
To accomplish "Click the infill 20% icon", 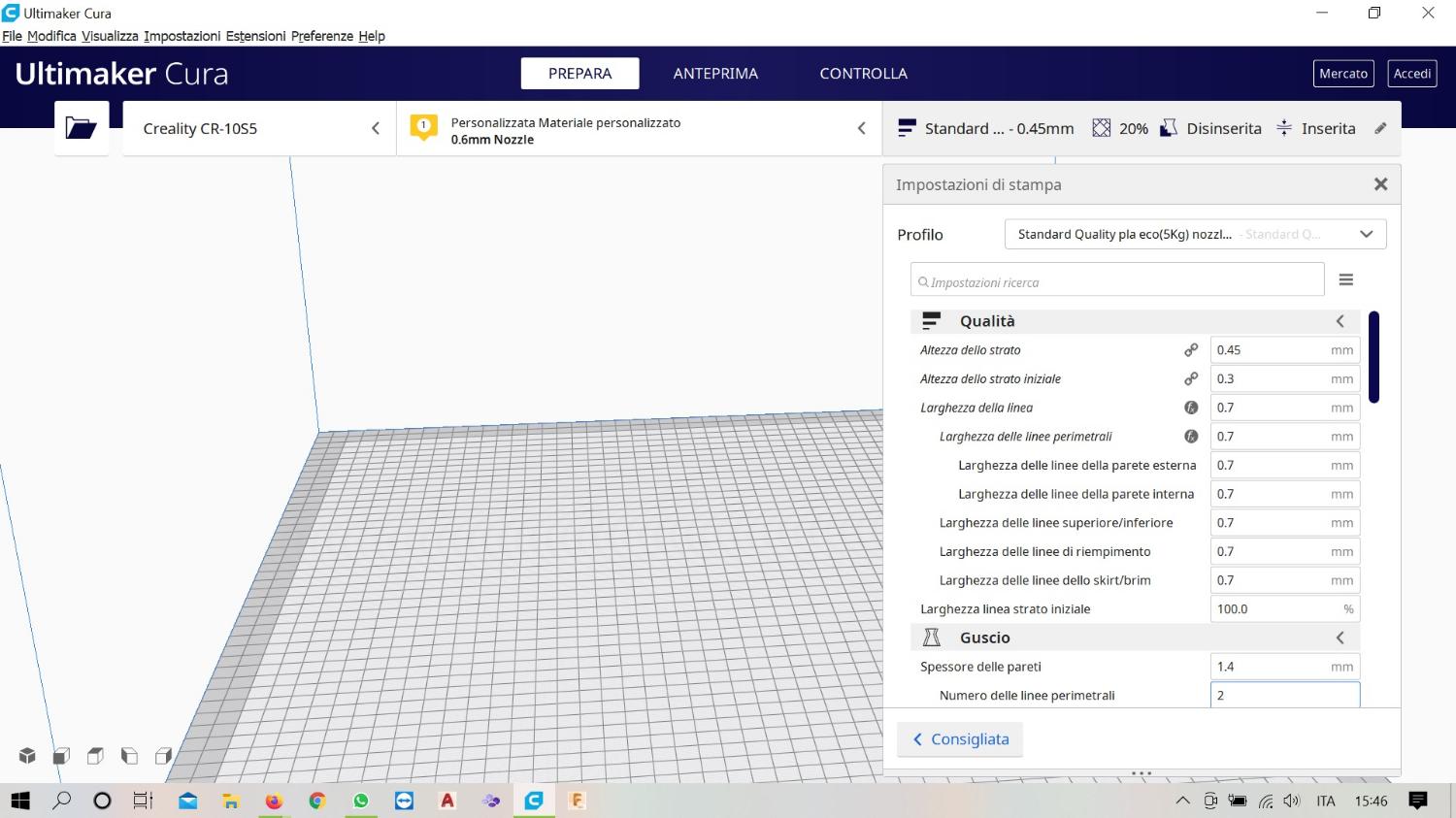I will (x=1102, y=128).
